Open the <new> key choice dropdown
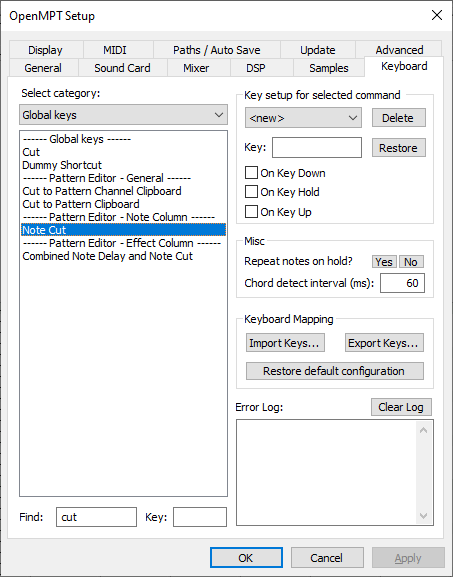The height and width of the screenshot is (577, 453). [303, 118]
